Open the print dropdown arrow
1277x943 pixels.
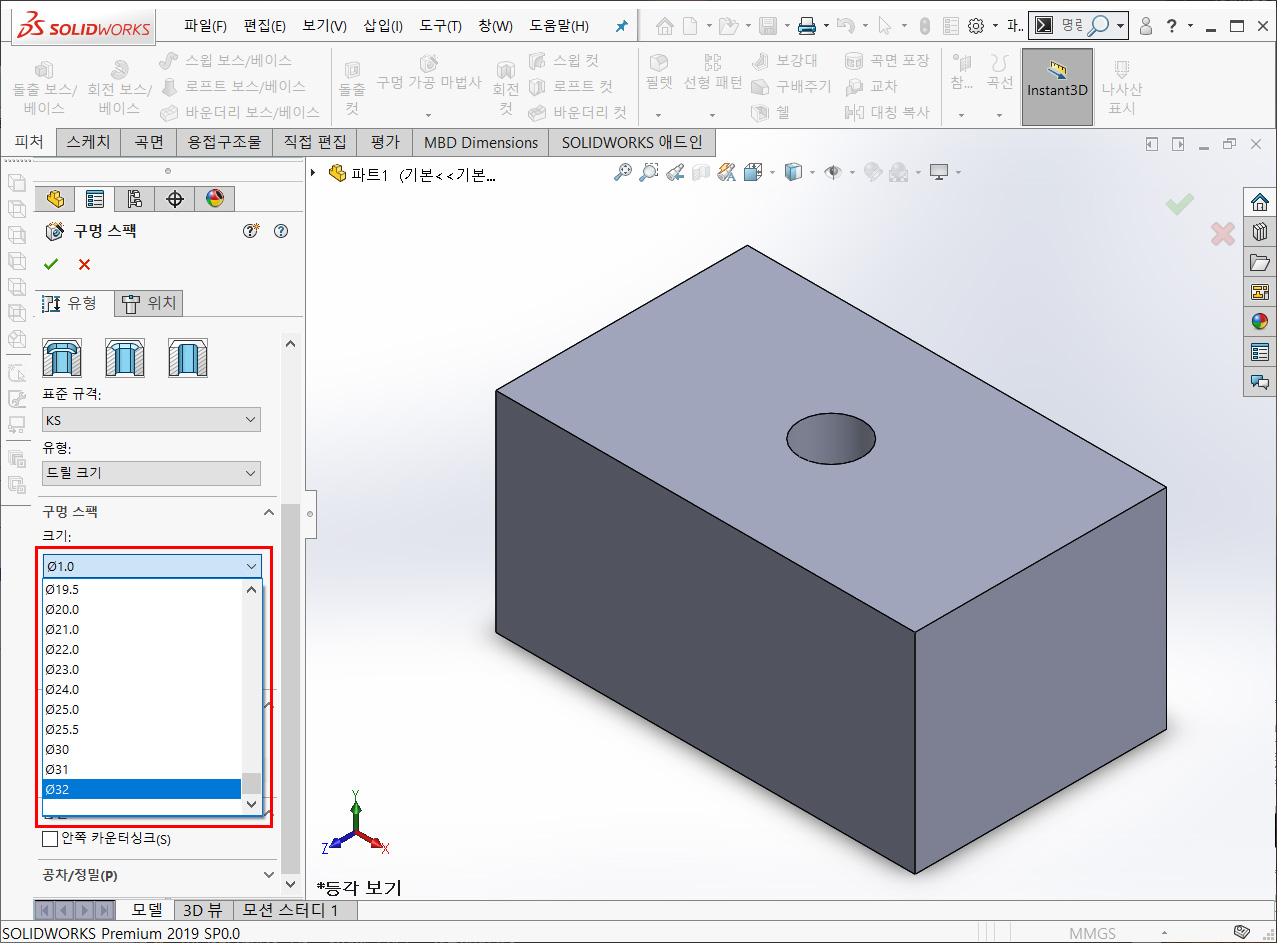tap(824, 26)
